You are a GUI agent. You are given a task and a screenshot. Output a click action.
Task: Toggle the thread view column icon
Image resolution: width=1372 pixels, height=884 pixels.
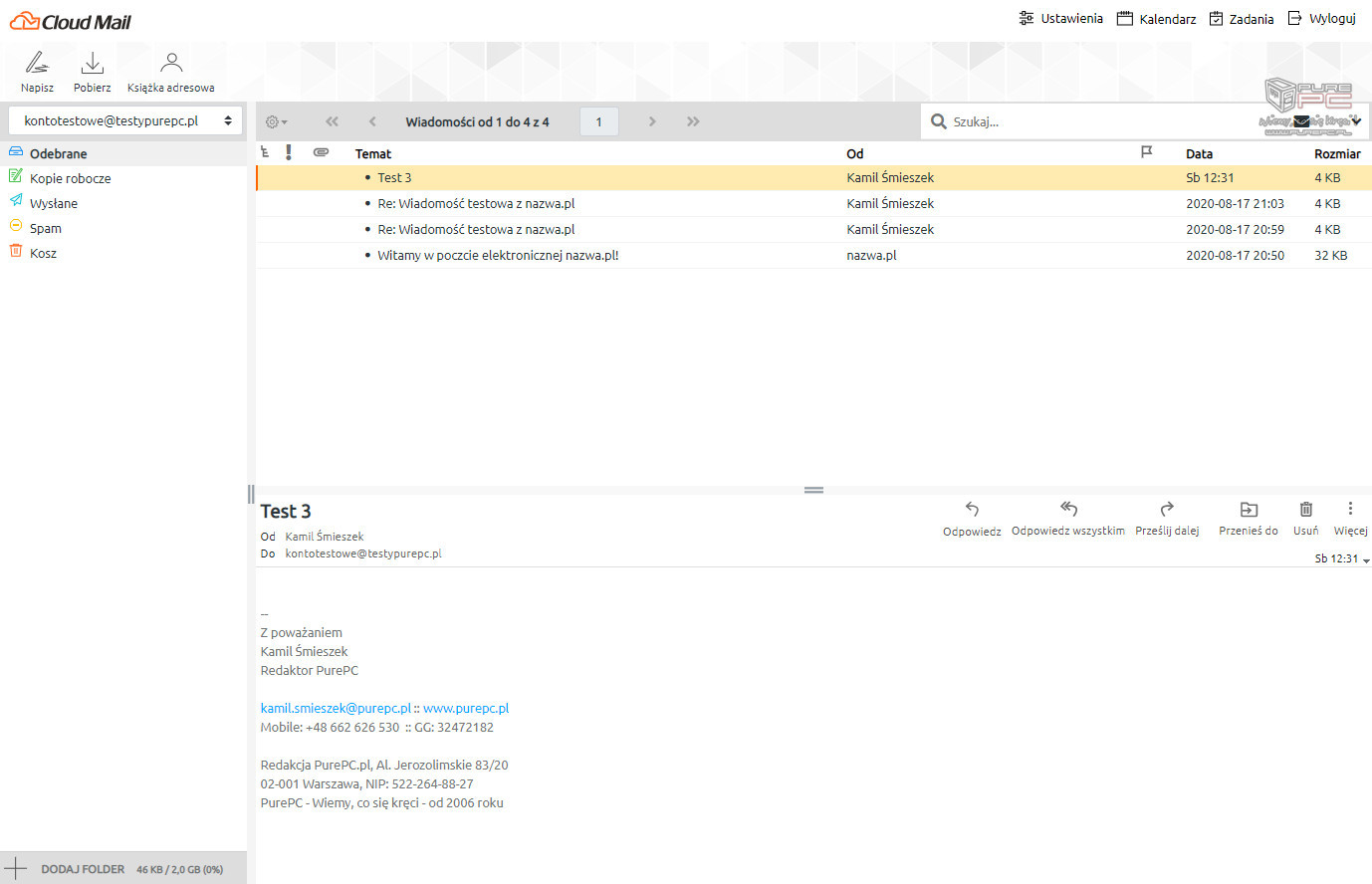point(265,152)
